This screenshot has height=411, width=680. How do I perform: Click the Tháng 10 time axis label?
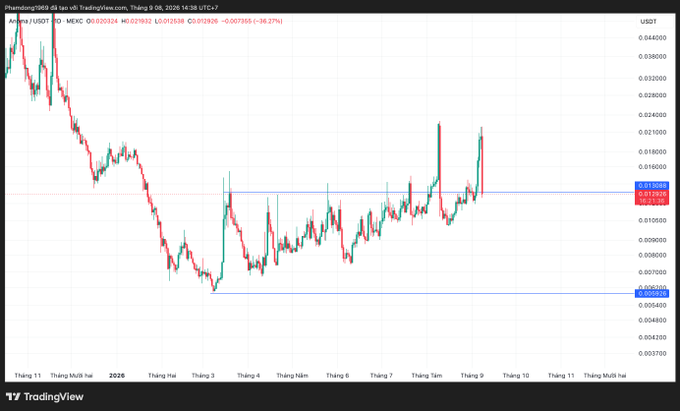pyautogui.click(x=516, y=375)
